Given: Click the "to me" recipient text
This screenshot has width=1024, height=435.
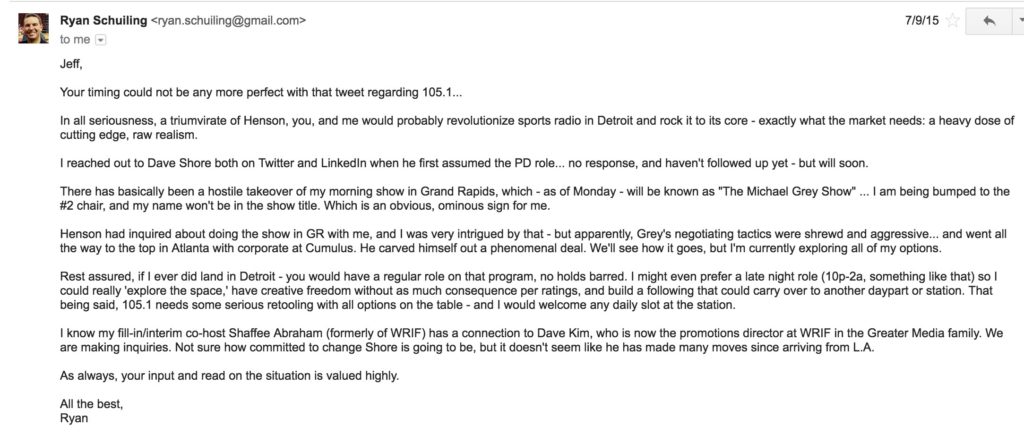Looking at the screenshot, I should tap(75, 40).
